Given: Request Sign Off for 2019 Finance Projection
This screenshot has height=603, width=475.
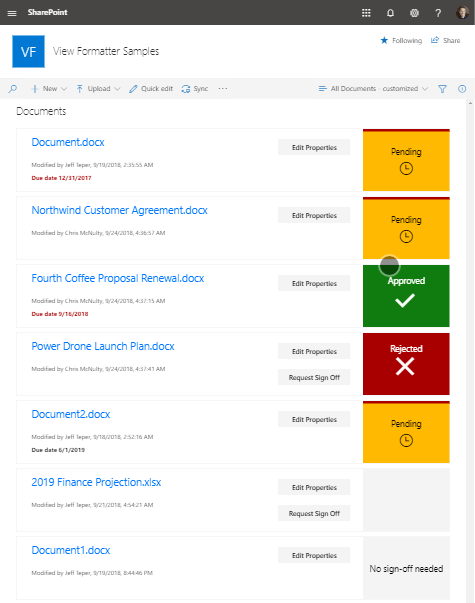Looking at the screenshot, I should 314,513.
